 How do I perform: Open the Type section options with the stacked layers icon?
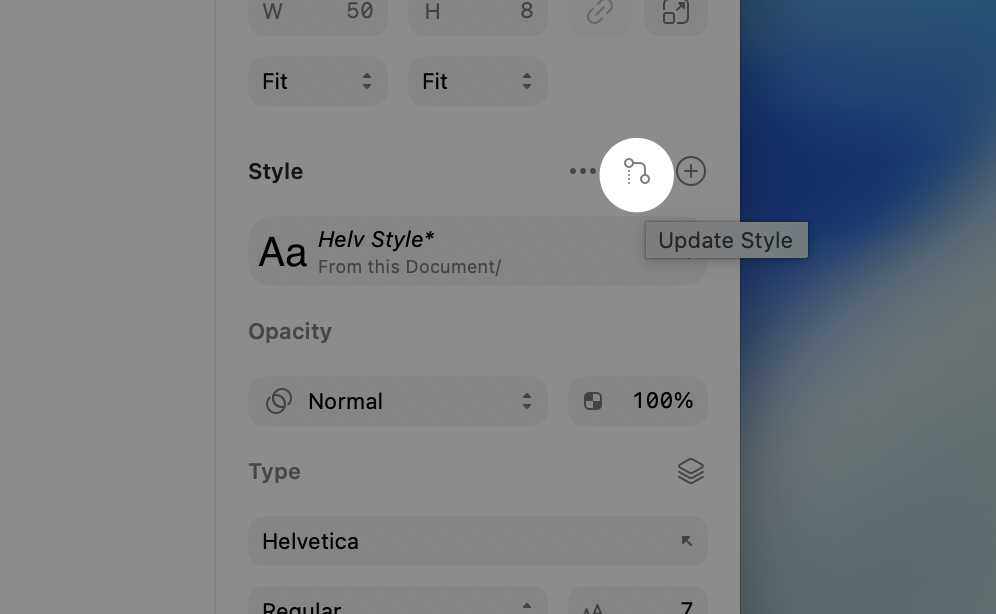click(x=690, y=471)
